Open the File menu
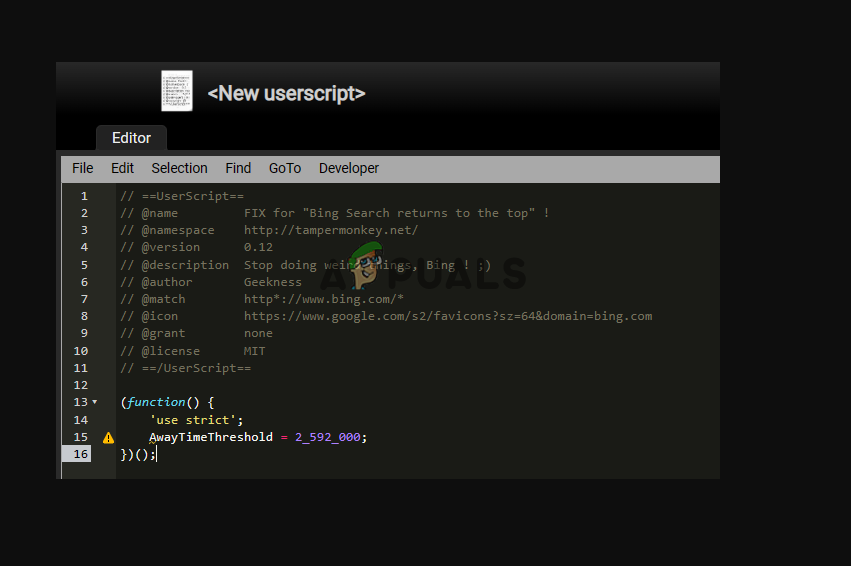 pyautogui.click(x=82, y=169)
